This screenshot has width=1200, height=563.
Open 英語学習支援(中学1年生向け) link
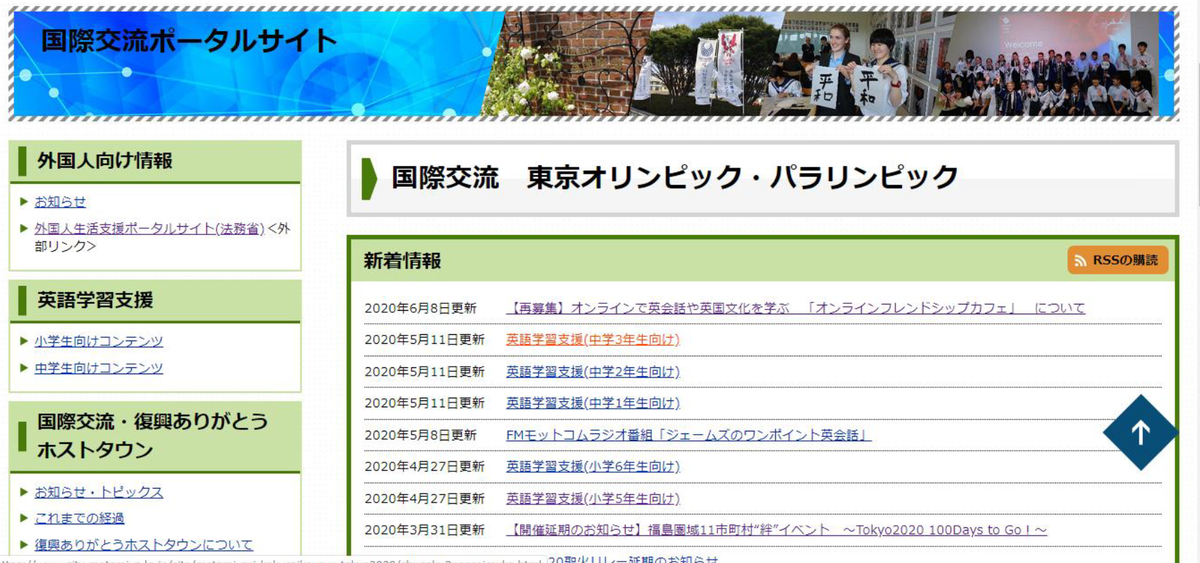pos(592,403)
